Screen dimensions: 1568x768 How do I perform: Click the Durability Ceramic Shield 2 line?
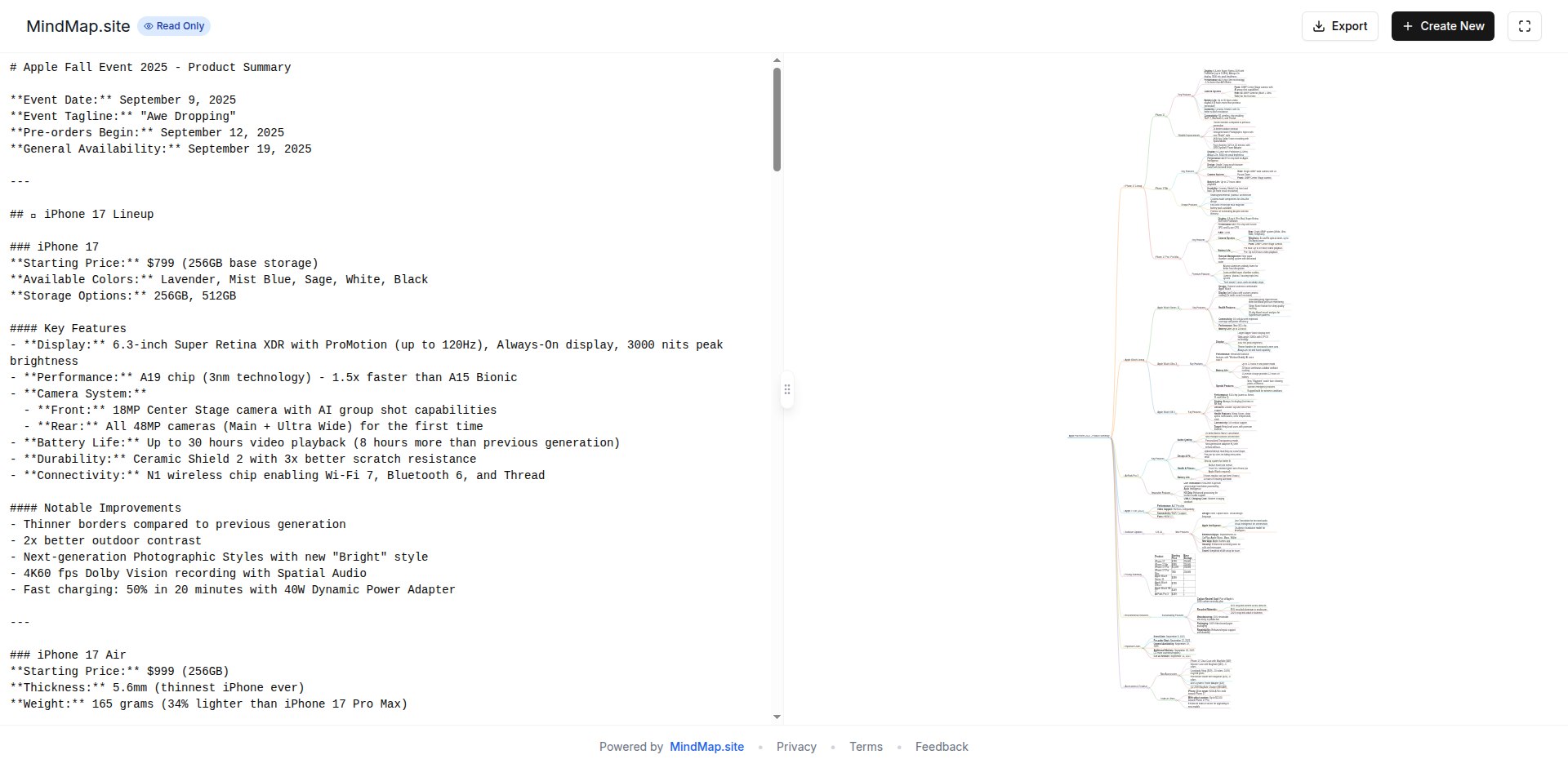pyautogui.click(x=243, y=459)
